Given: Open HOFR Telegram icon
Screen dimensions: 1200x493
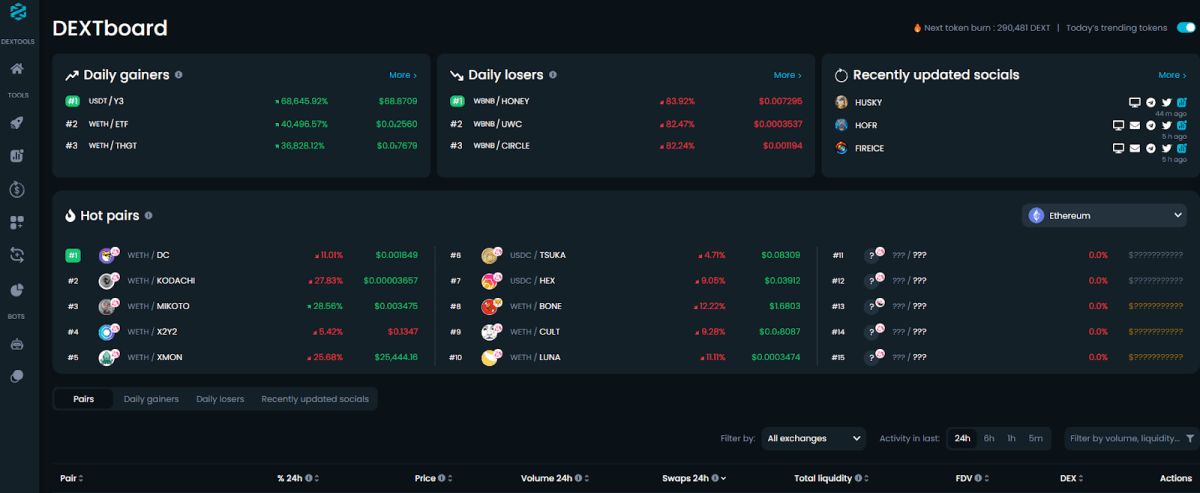Looking at the screenshot, I should click(x=1151, y=125).
